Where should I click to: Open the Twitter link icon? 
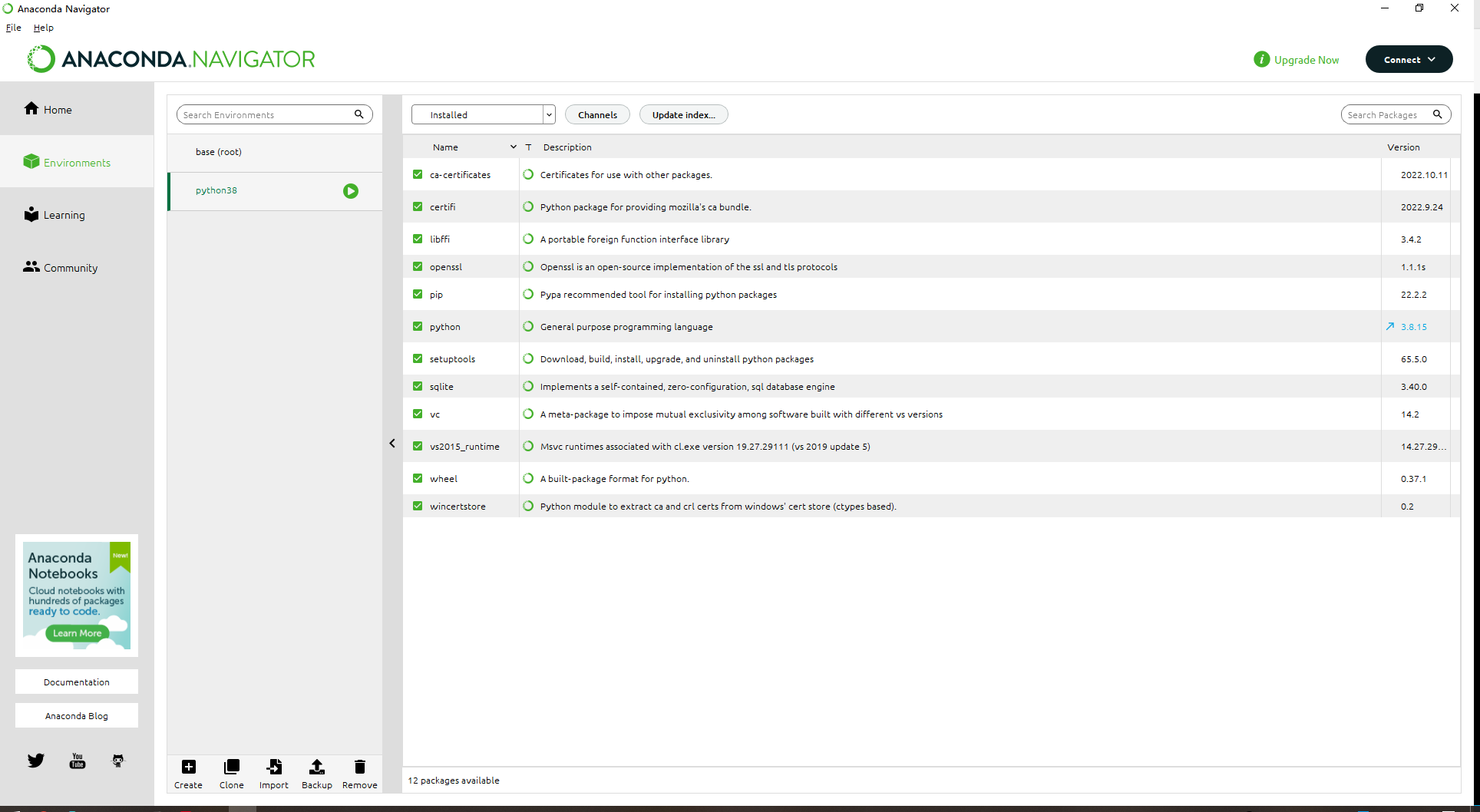(x=36, y=761)
